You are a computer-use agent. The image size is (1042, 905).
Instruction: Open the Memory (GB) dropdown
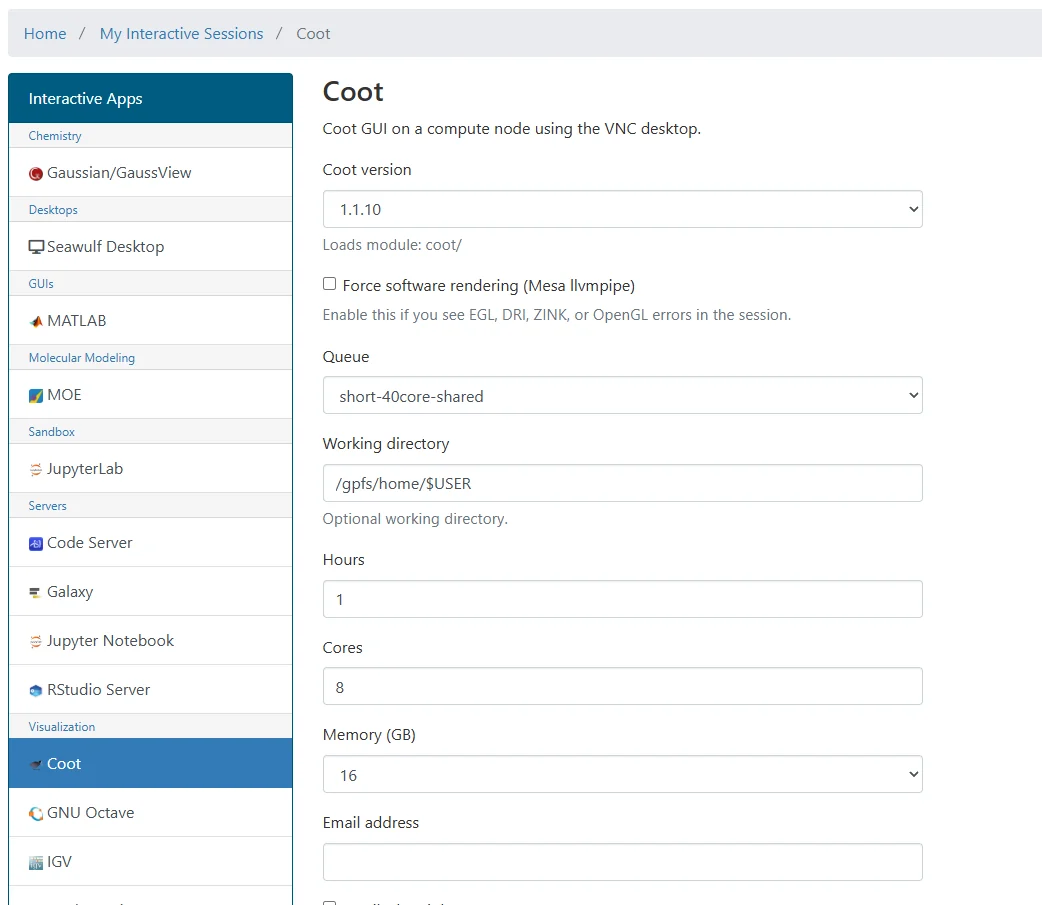coord(623,774)
